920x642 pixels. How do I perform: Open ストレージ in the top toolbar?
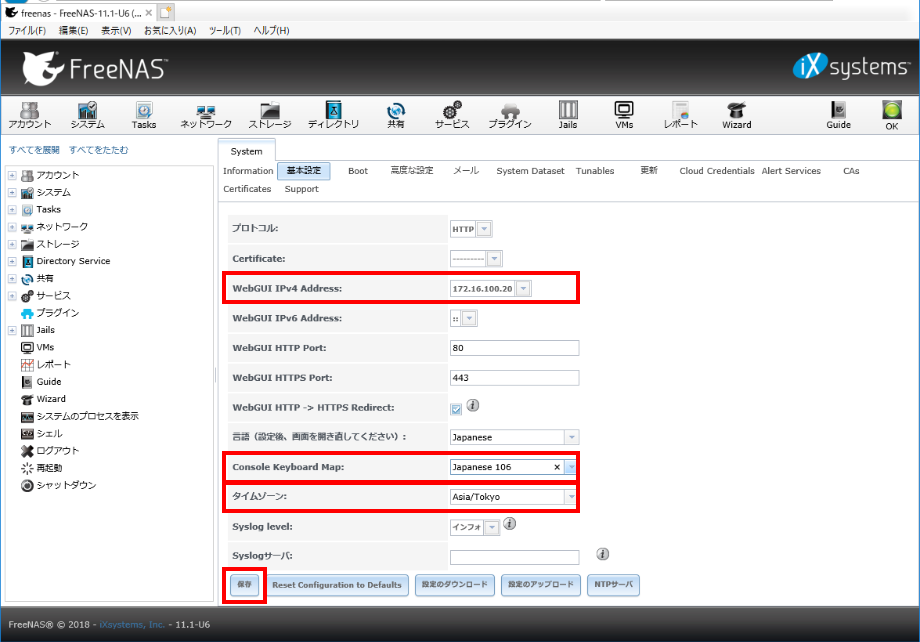pos(270,115)
